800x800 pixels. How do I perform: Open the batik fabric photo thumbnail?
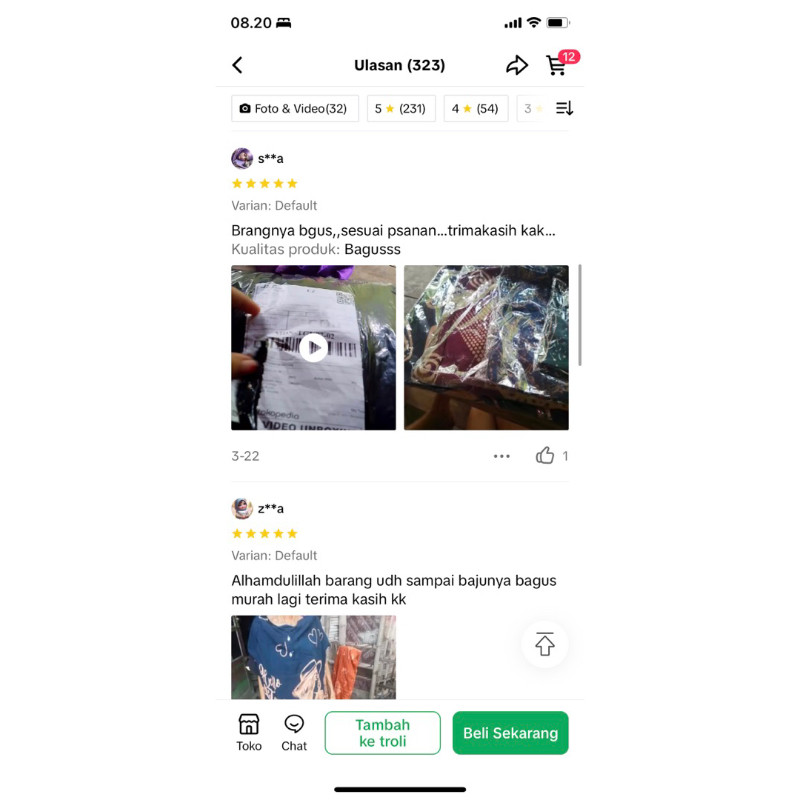pyautogui.click(x=486, y=347)
